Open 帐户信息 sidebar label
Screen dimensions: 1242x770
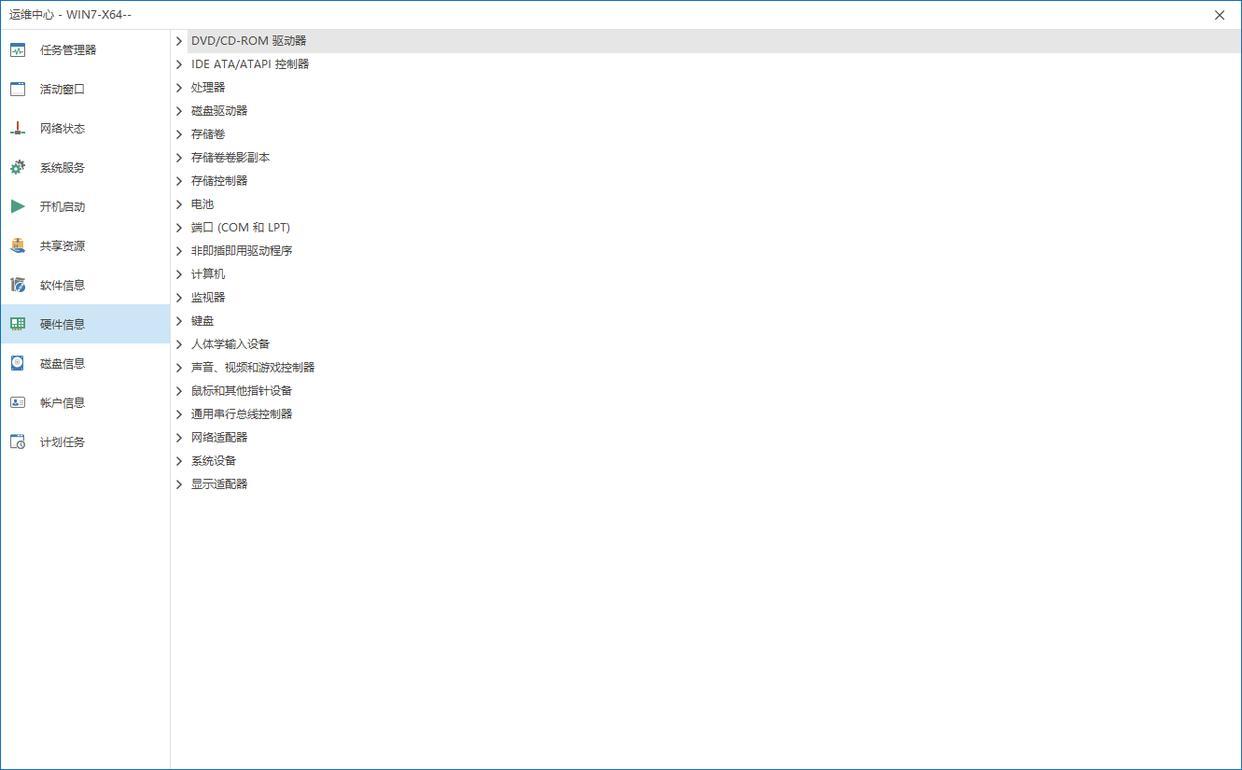click(62, 402)
